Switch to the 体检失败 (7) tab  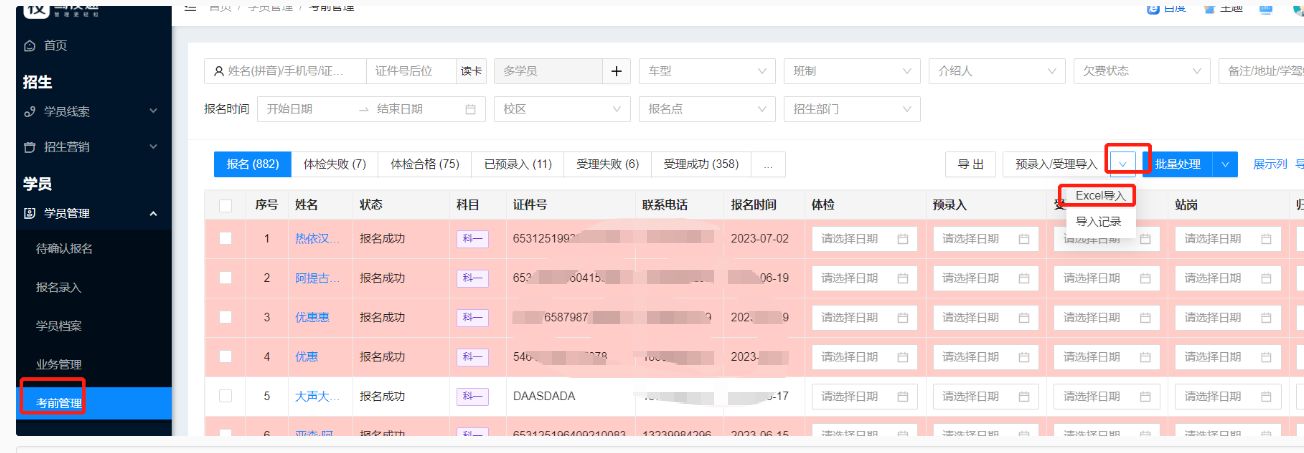[x=335, y=164]
